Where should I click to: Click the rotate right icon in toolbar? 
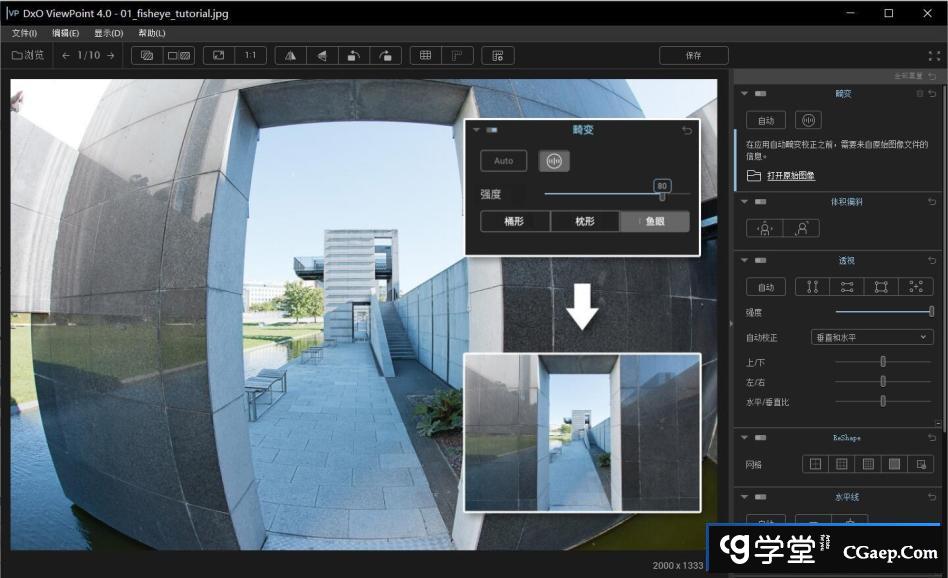click(385, 56)
